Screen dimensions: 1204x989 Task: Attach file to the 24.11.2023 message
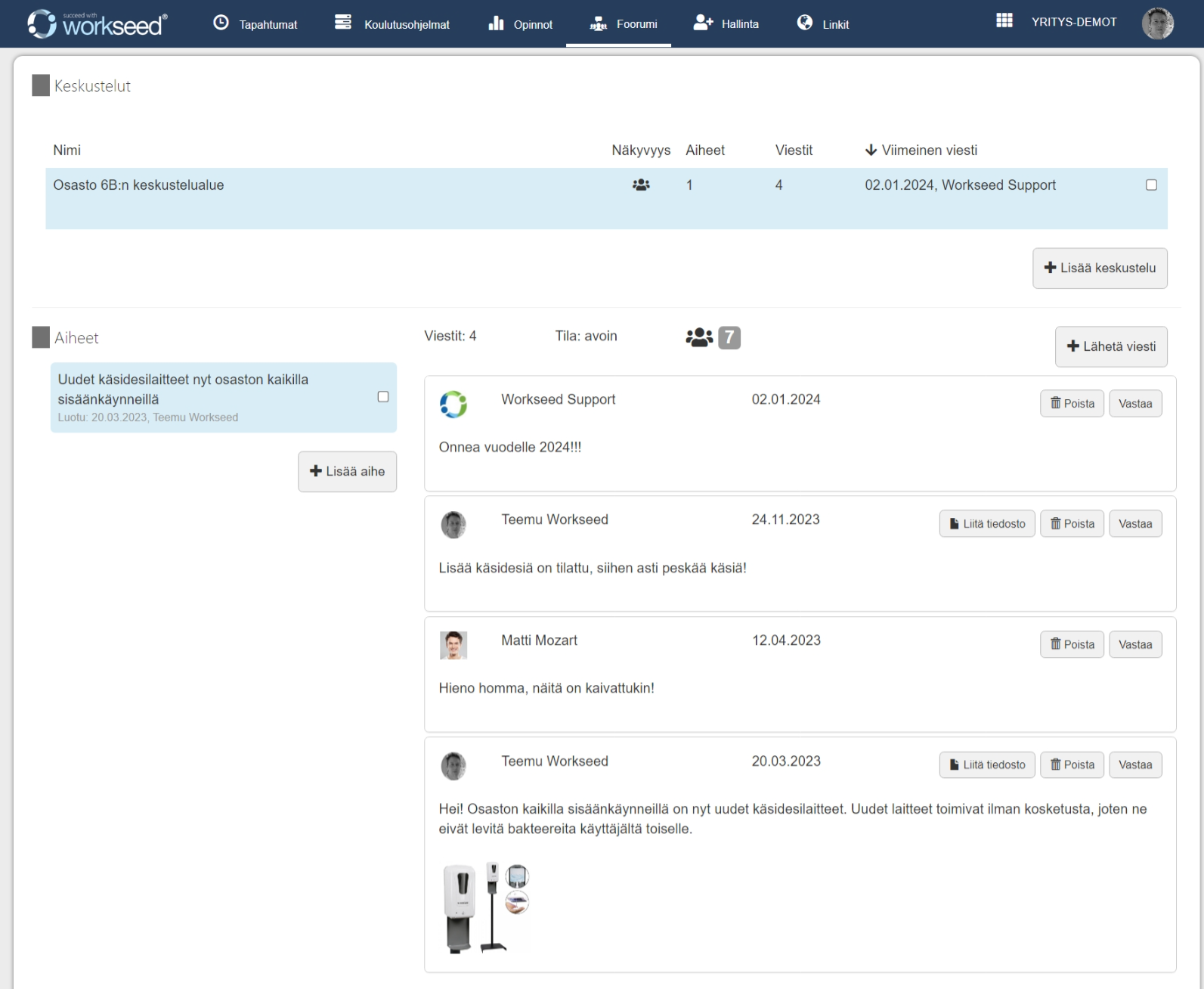[x=986, y=524]
